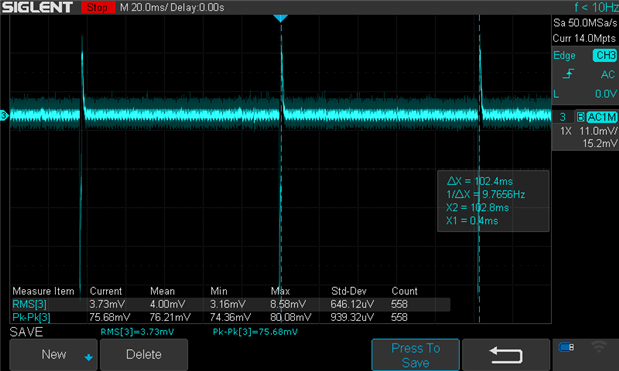Click the Curr 14.0Mpts memory depth text

click(584, 38)
